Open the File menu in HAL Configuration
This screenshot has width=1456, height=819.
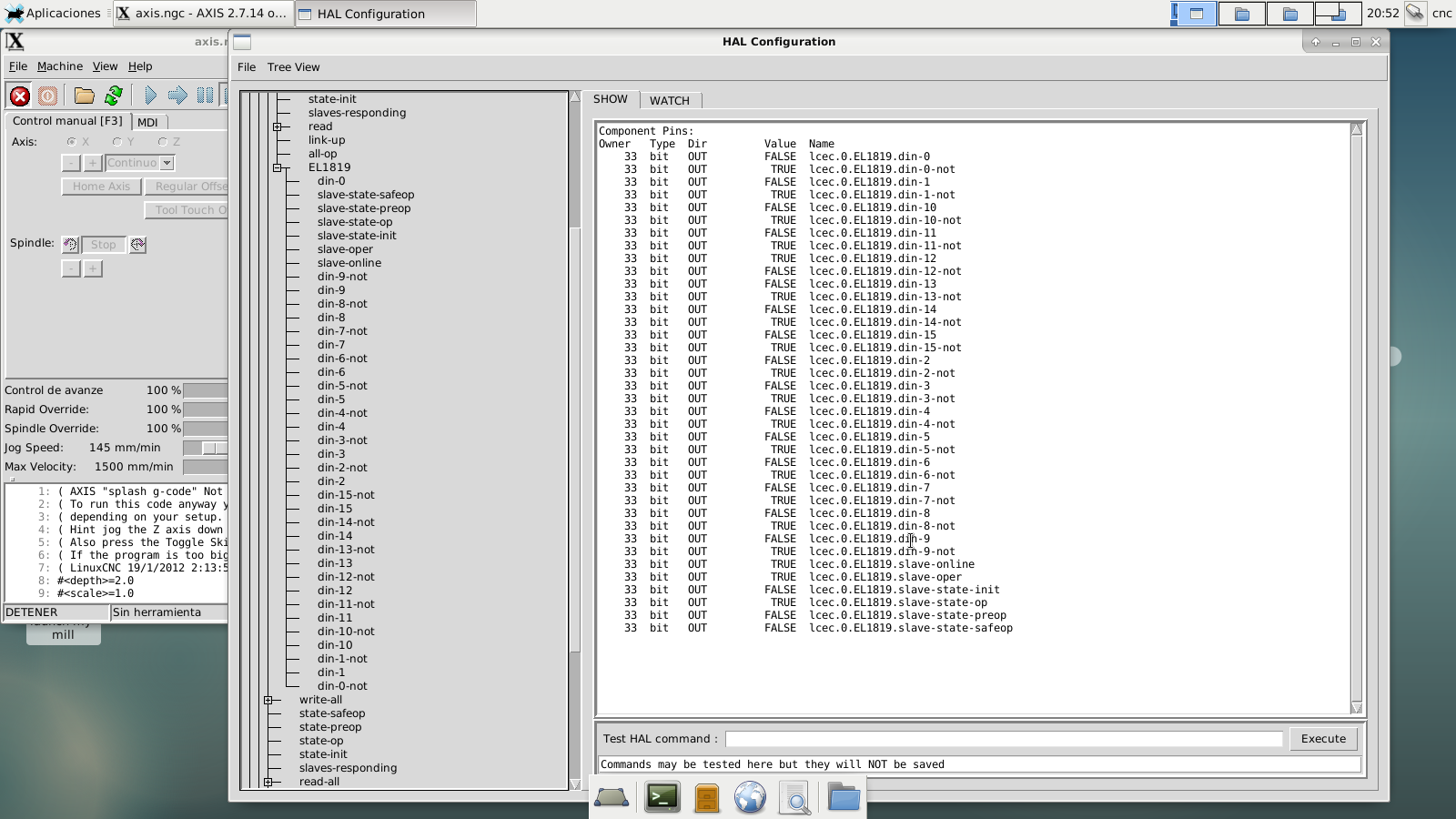pos(247,67)
